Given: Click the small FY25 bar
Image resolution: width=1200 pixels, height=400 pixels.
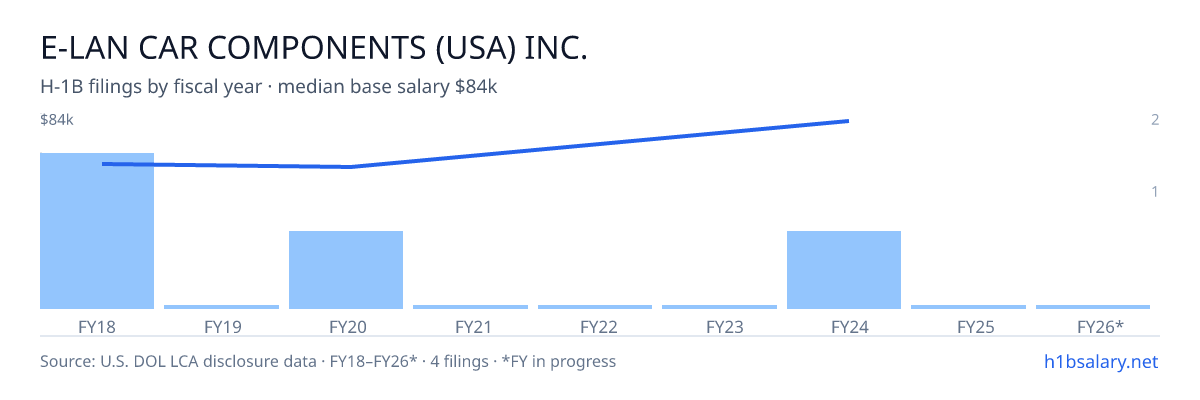Looking at the screenshot, I should (968, 307).
